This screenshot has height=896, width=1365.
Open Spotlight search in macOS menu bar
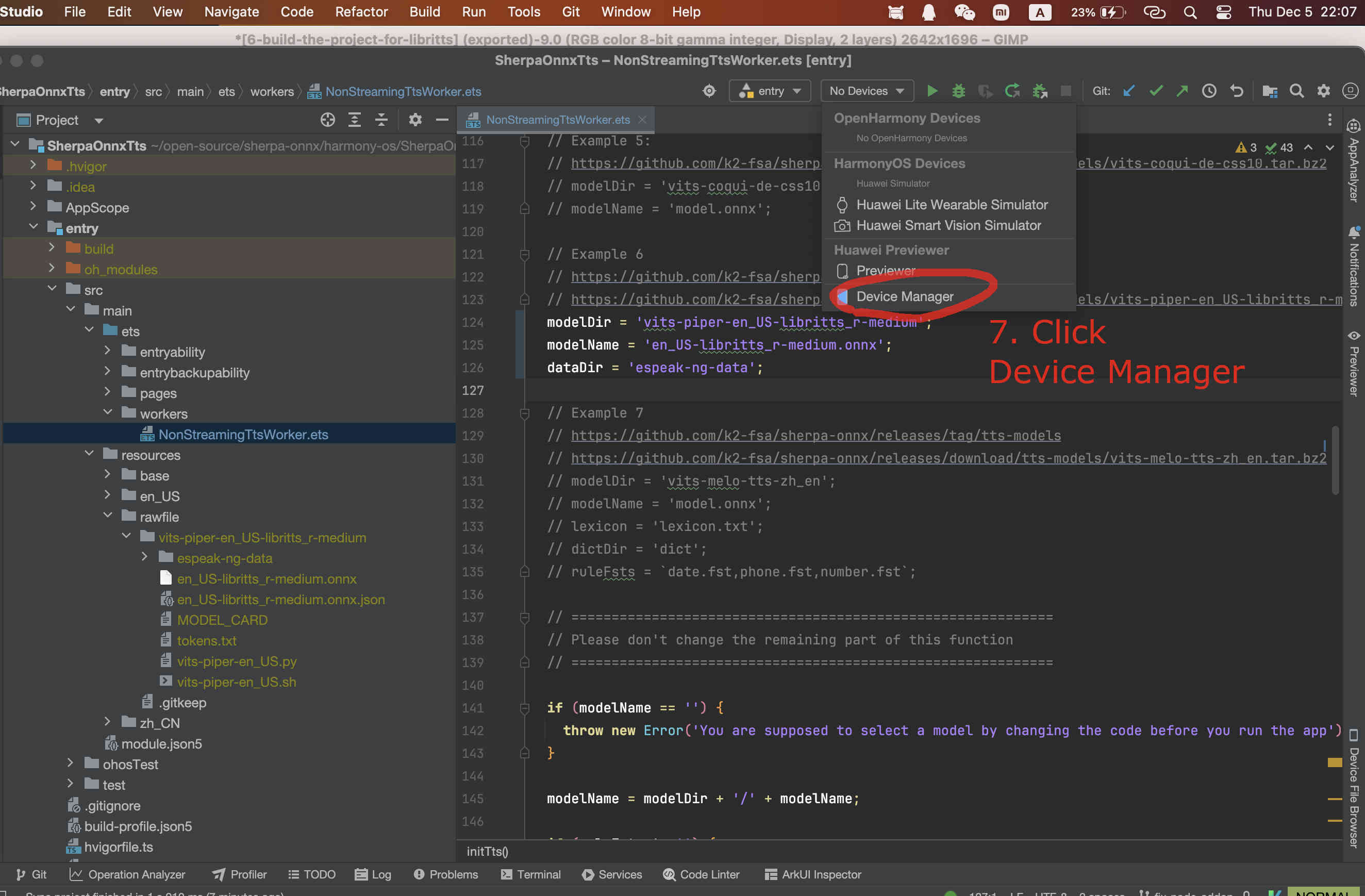pos(1190,11)
